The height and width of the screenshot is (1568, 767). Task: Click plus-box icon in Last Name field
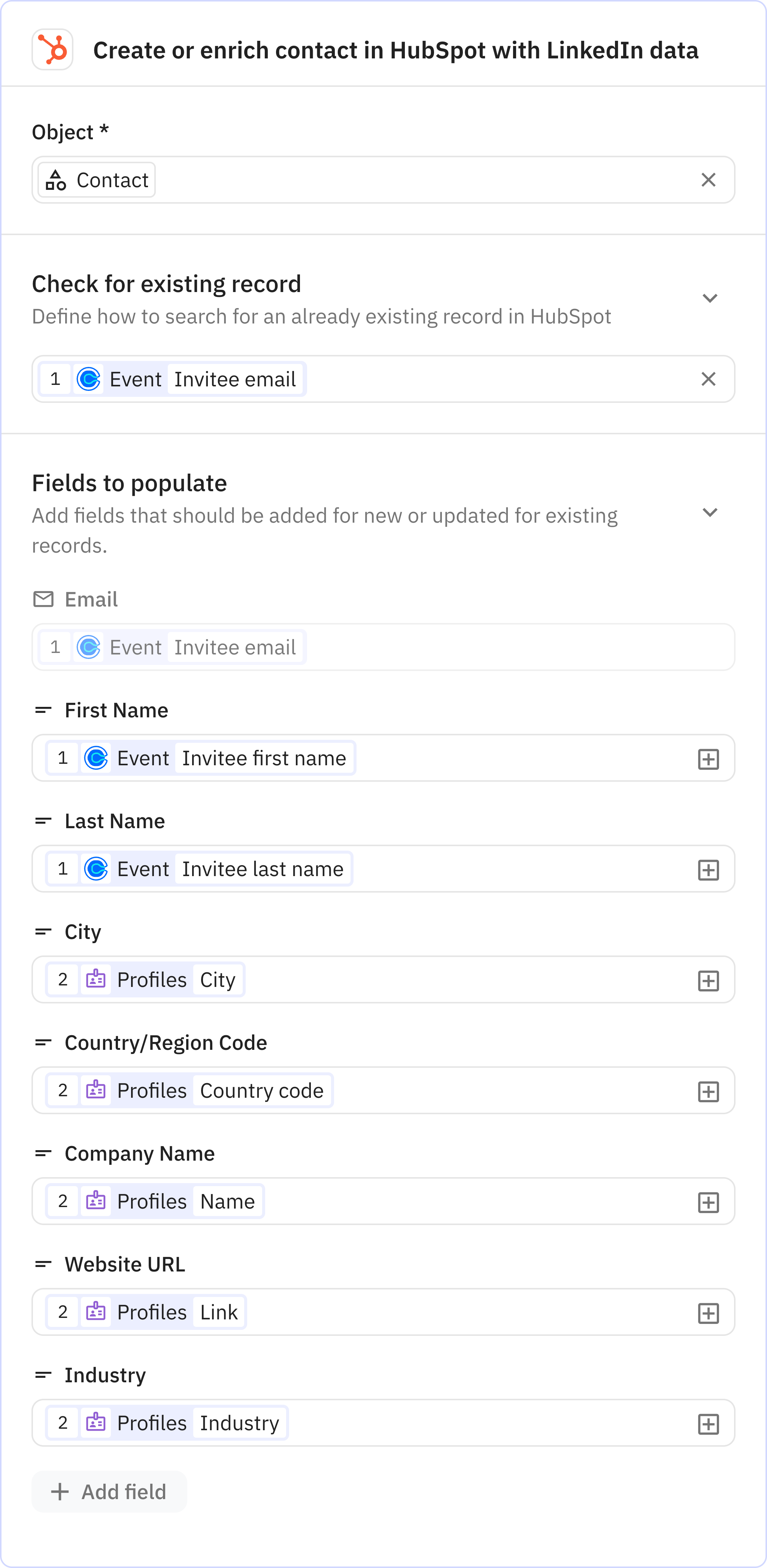point(708,870)
